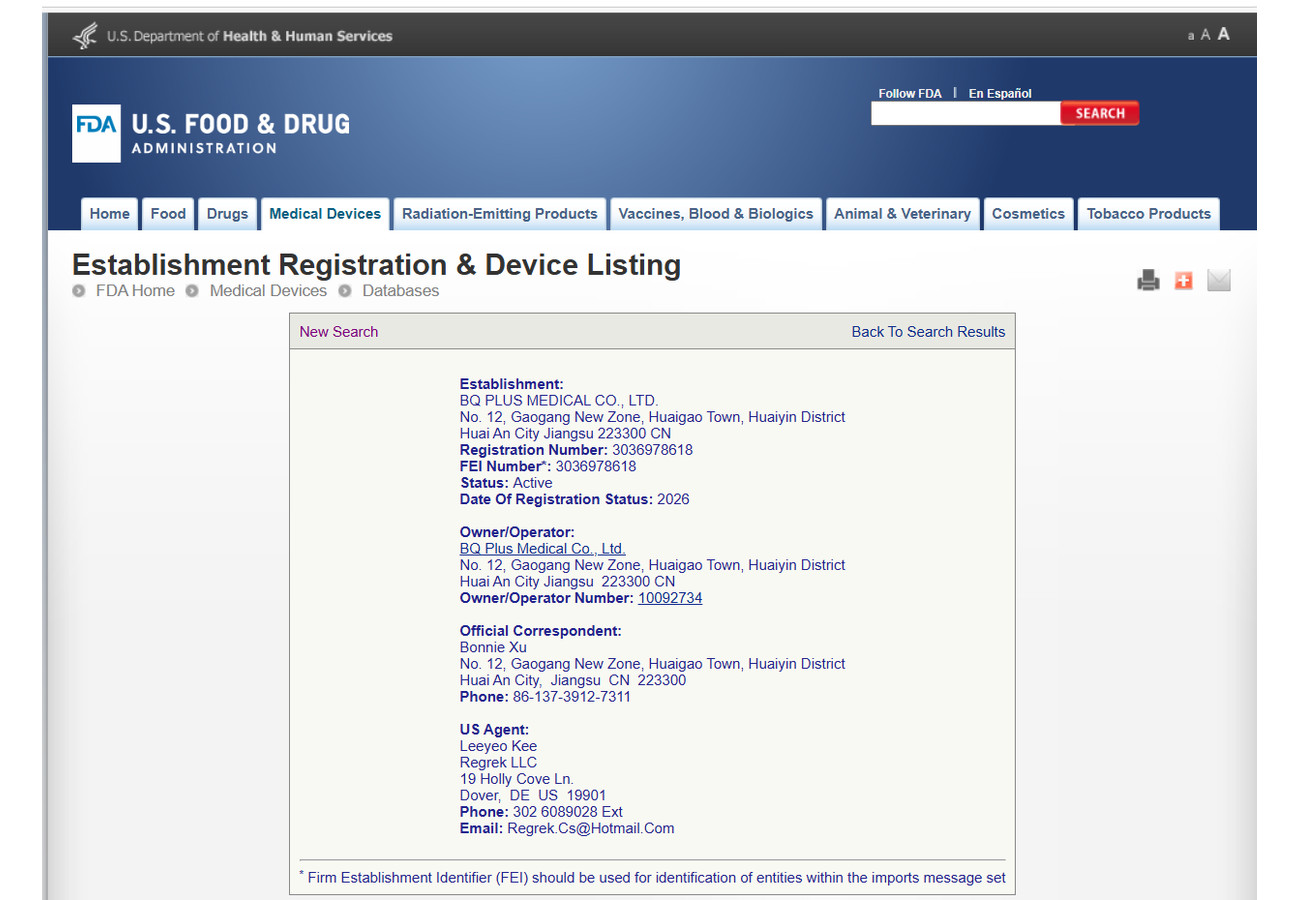Click Back To Search Results link
1300x900 pixels.
point(928,332)
